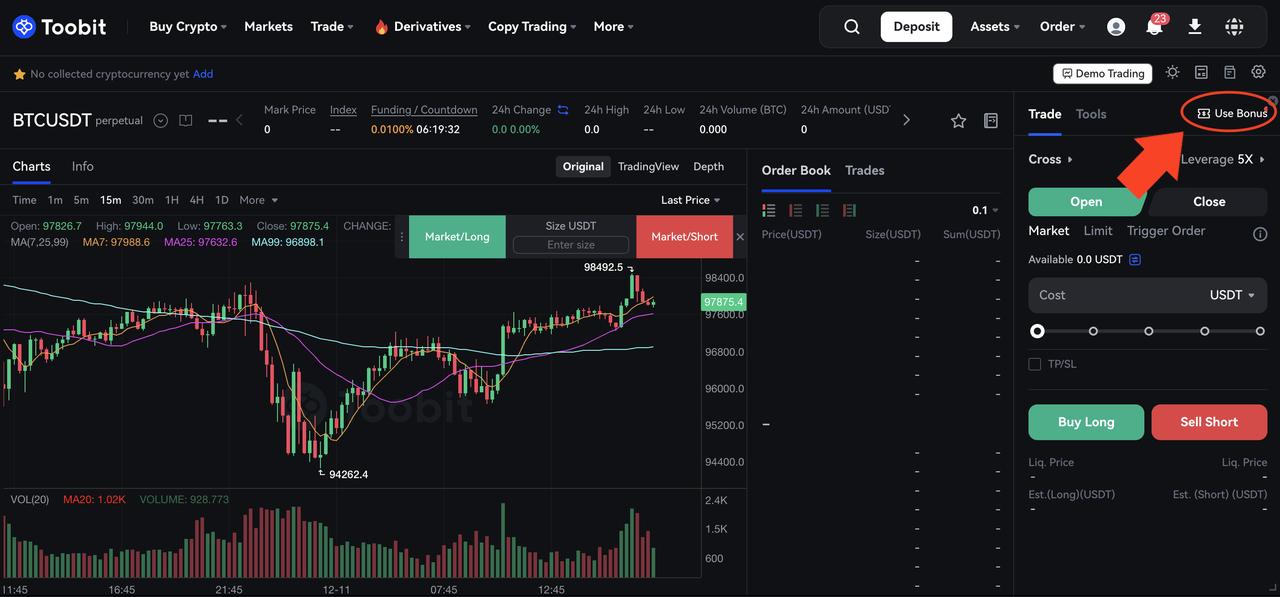Select the first order book view icon
The image size is (1280, 597).
coord(769,210)
